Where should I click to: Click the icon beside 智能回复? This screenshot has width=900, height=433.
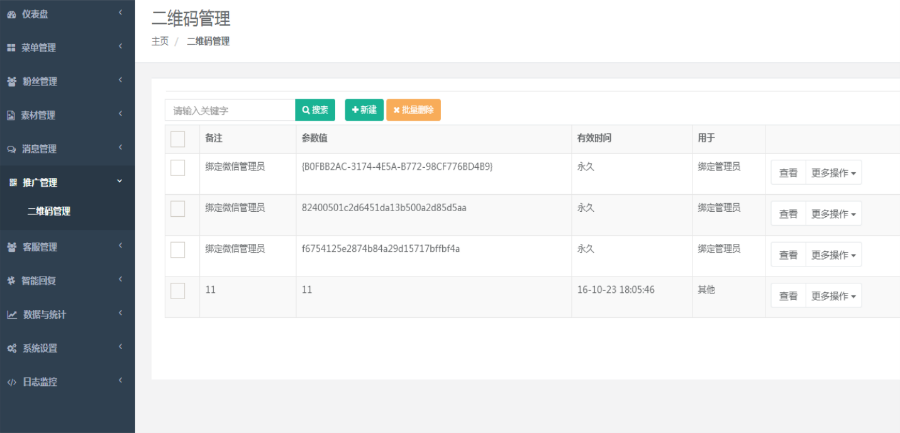click(x=11, y=281)
